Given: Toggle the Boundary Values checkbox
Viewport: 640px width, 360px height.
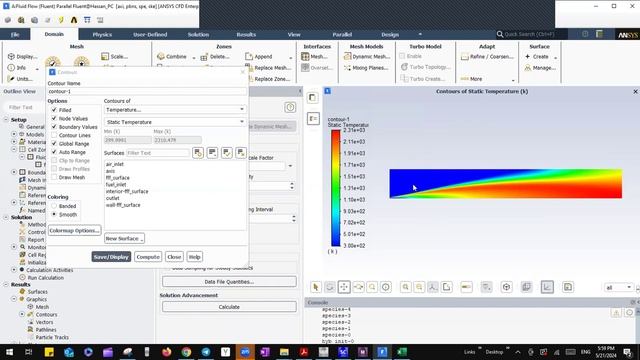Looking at the screenshot, I should click(54, 127).
